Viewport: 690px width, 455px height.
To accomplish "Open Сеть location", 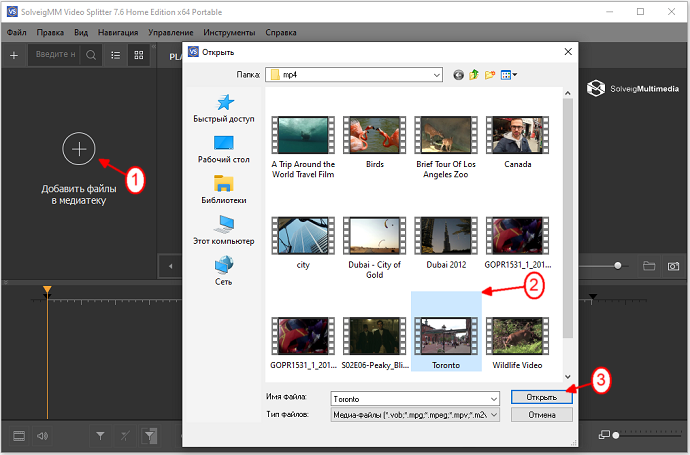I will point(224,271).
